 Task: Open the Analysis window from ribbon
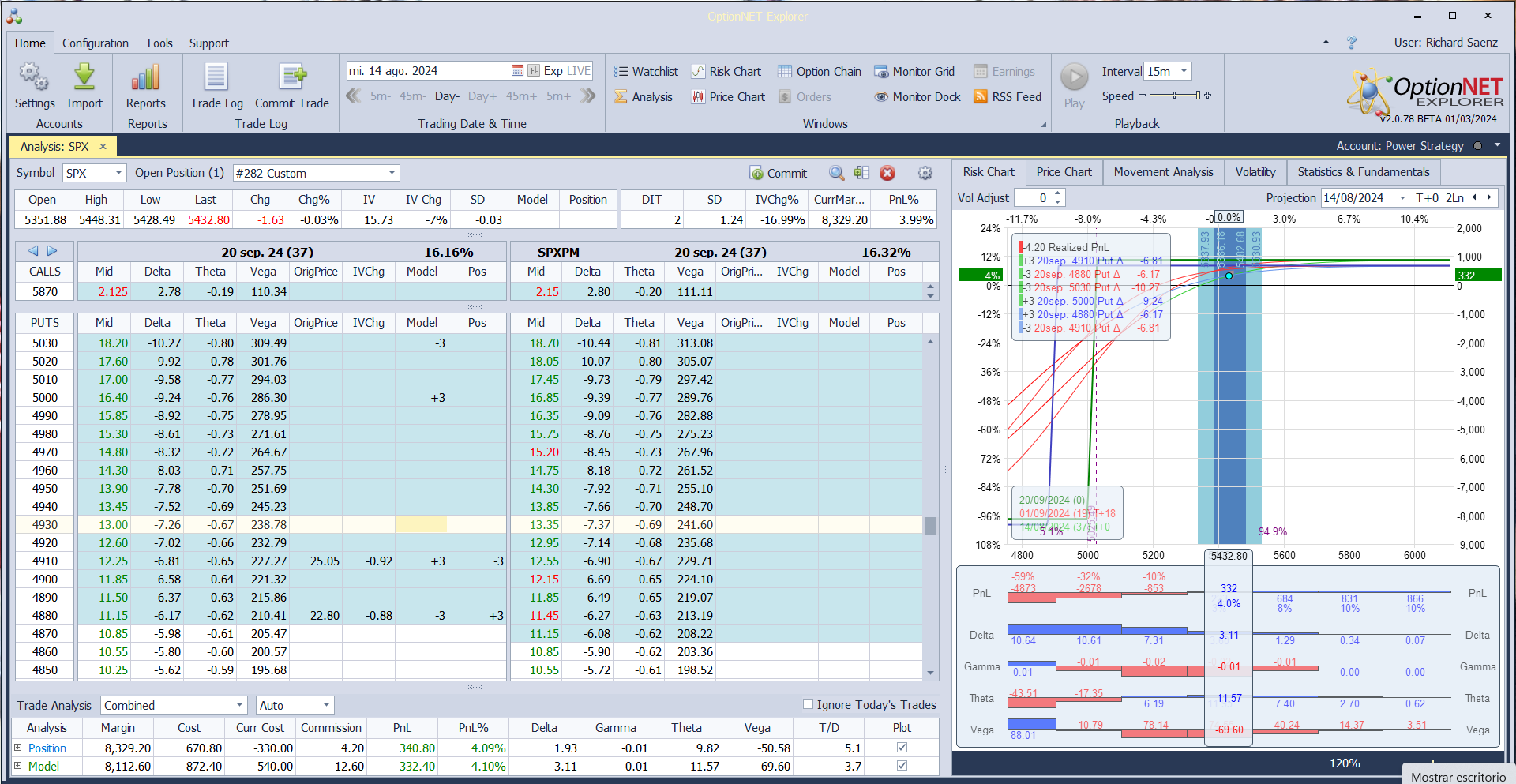point(644,96)
